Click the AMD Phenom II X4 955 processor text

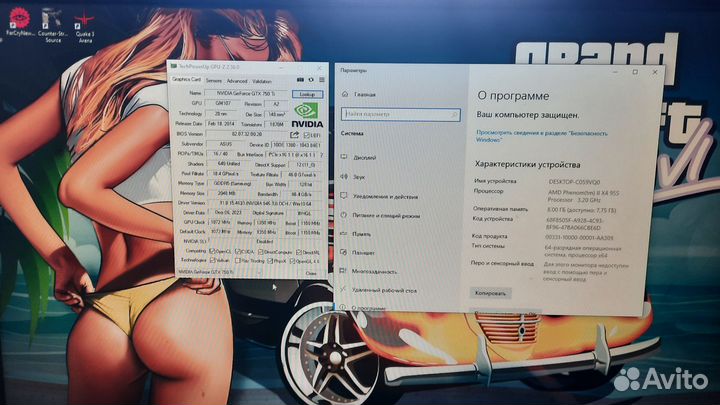click(583, 197)
